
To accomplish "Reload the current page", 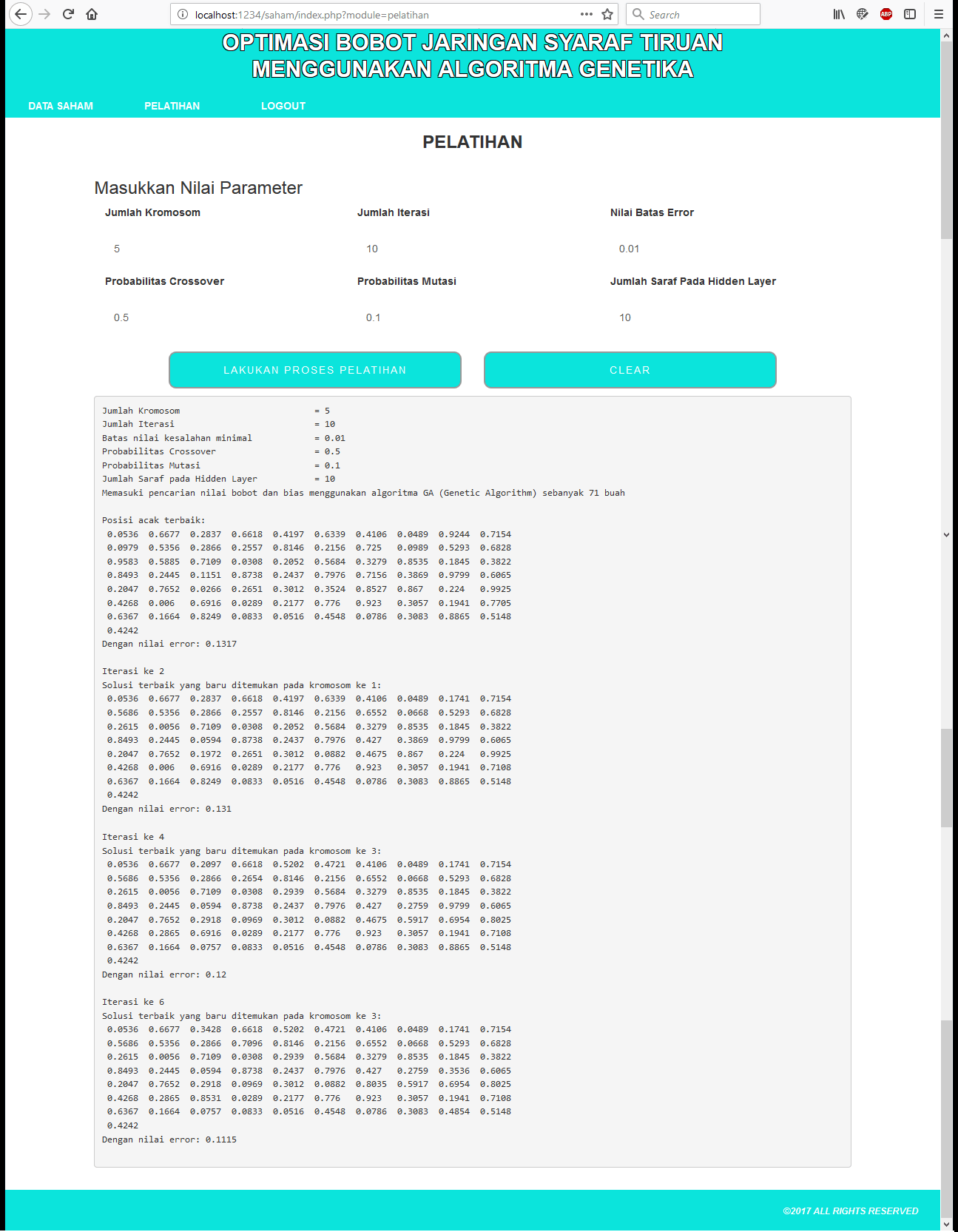I will [68, 14].
